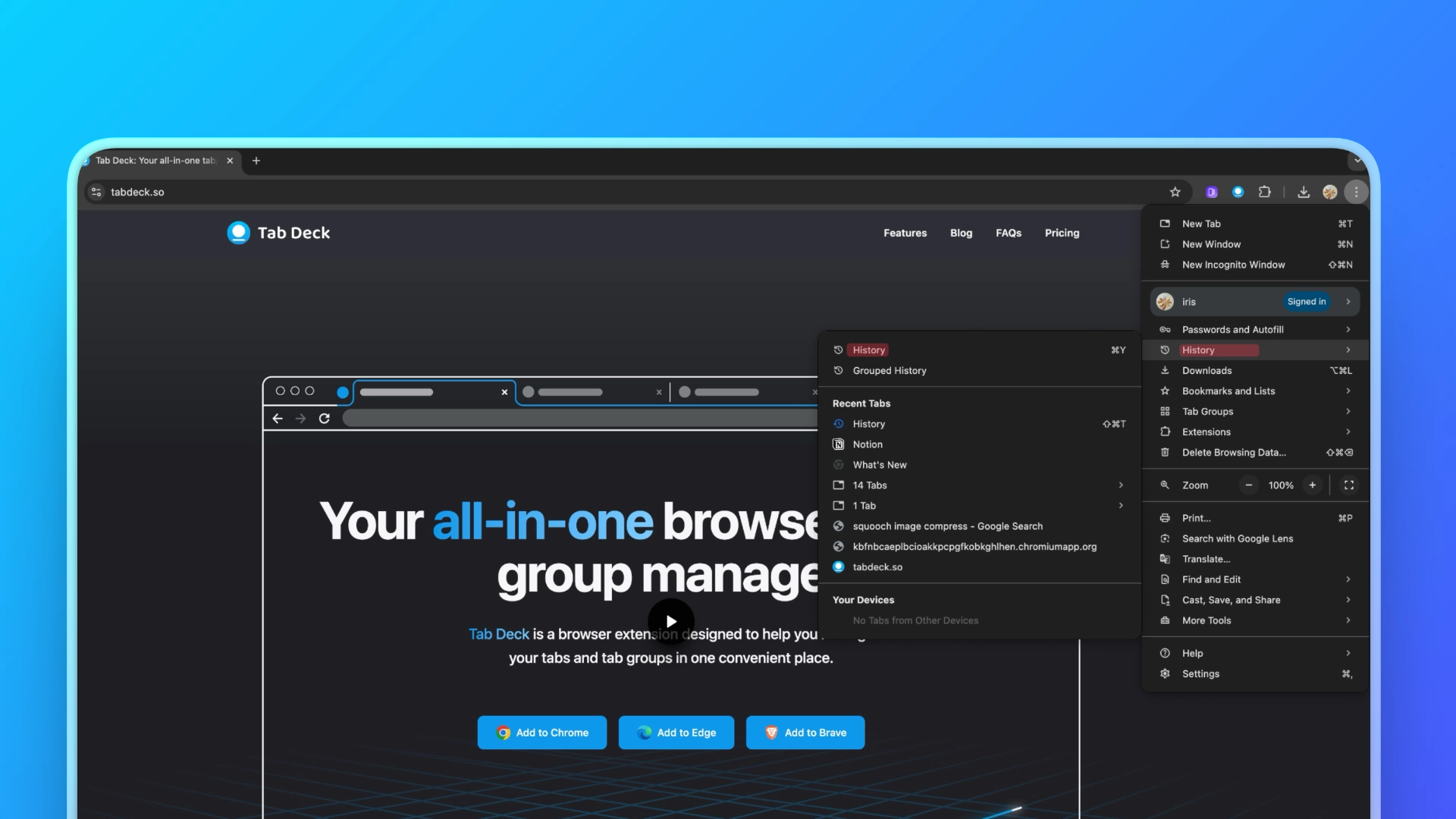
Task: Click the bookmark star icon in address bar
Action: click(x=1175, y=192)
